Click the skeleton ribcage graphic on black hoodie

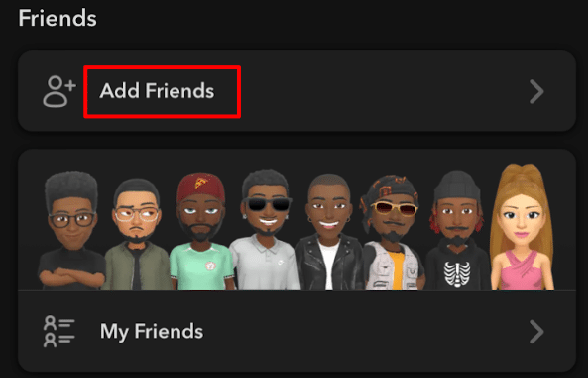[457, 274]
